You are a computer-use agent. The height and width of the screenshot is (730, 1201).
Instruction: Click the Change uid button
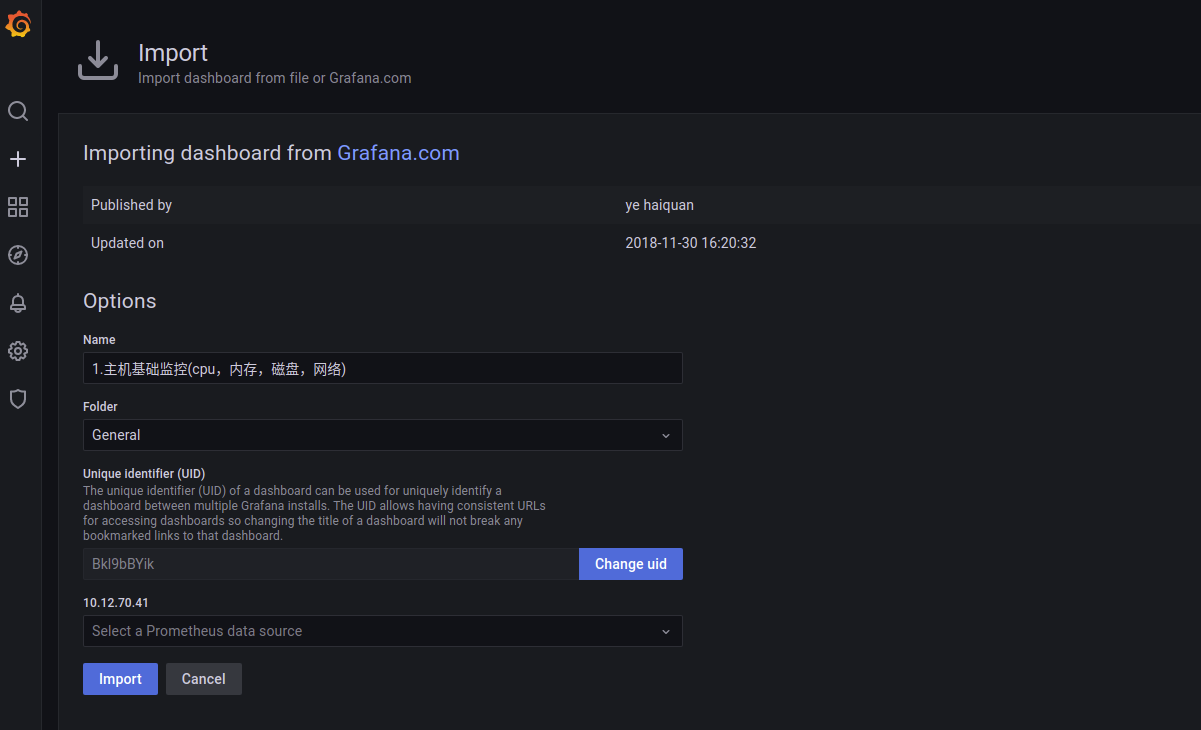click(x=631, y=564)
